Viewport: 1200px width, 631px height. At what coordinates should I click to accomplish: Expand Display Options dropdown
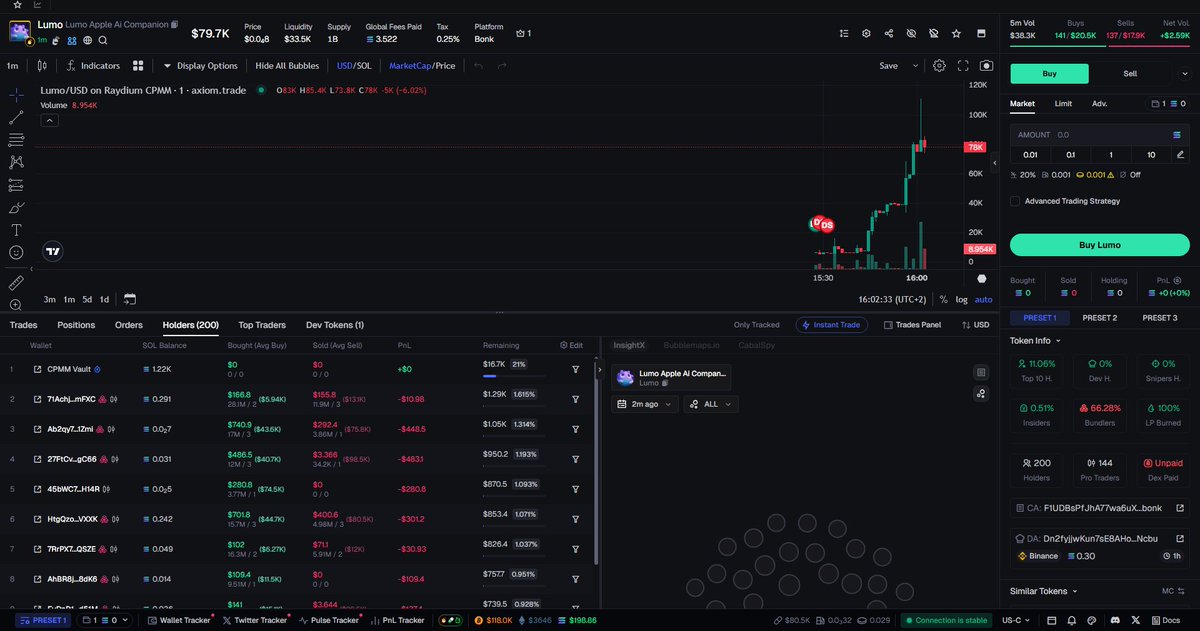coord(201,66)
